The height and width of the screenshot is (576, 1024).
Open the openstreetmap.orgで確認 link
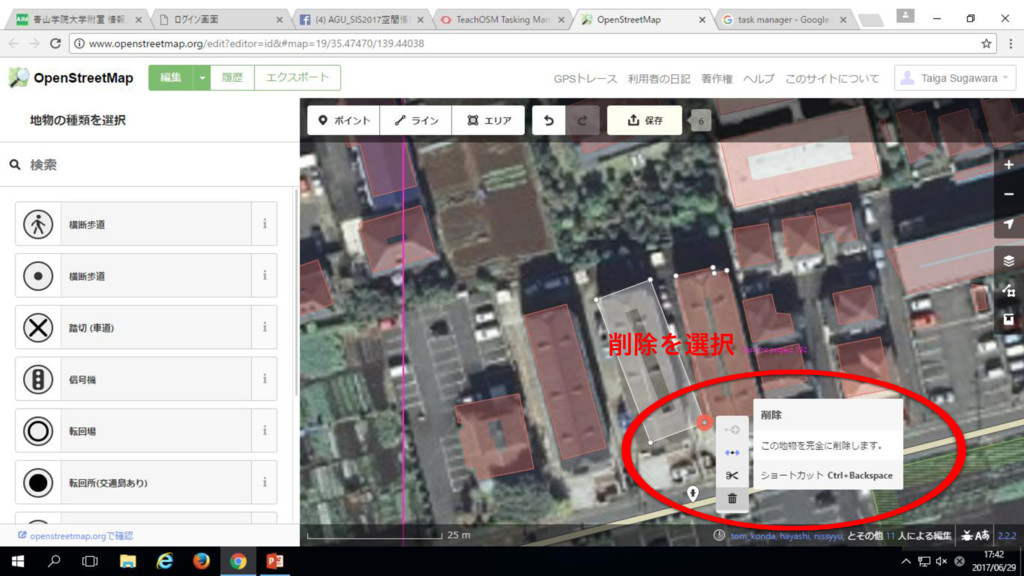pyautogui.click(x=80, y=536)
